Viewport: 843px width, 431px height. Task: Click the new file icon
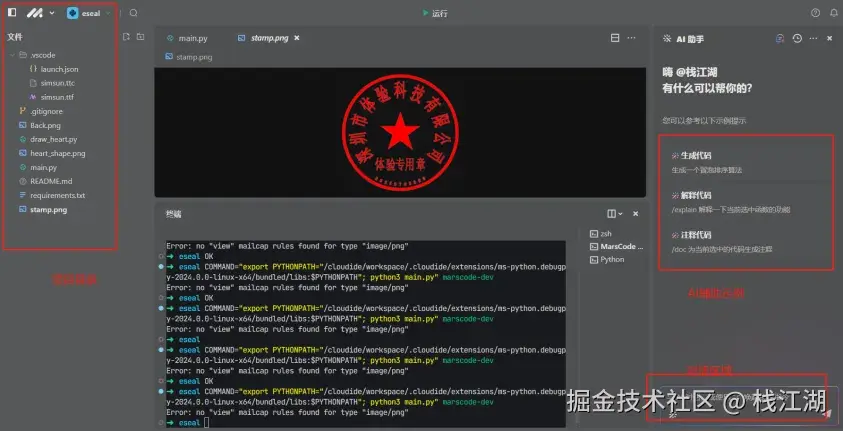coord(126,37)
